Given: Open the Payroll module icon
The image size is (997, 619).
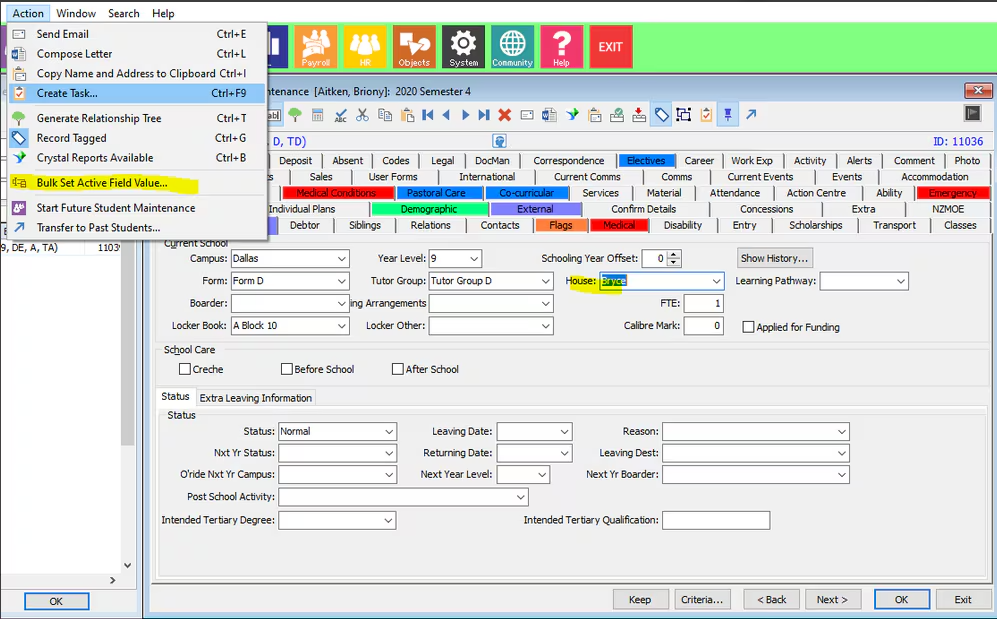Looking at the screenshot, I should click(317, 47).
